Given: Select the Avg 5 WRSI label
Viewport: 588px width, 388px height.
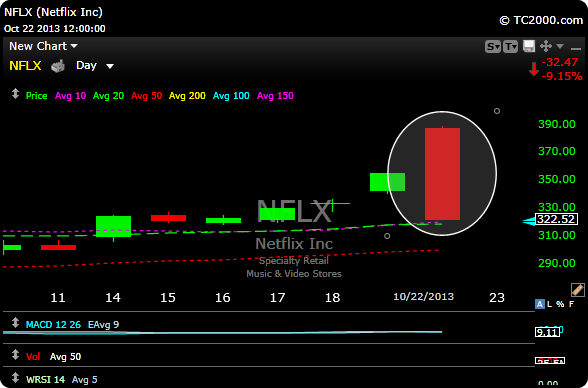Looking at the screenshot, I should pyautogui.click(x=84, y=380).
